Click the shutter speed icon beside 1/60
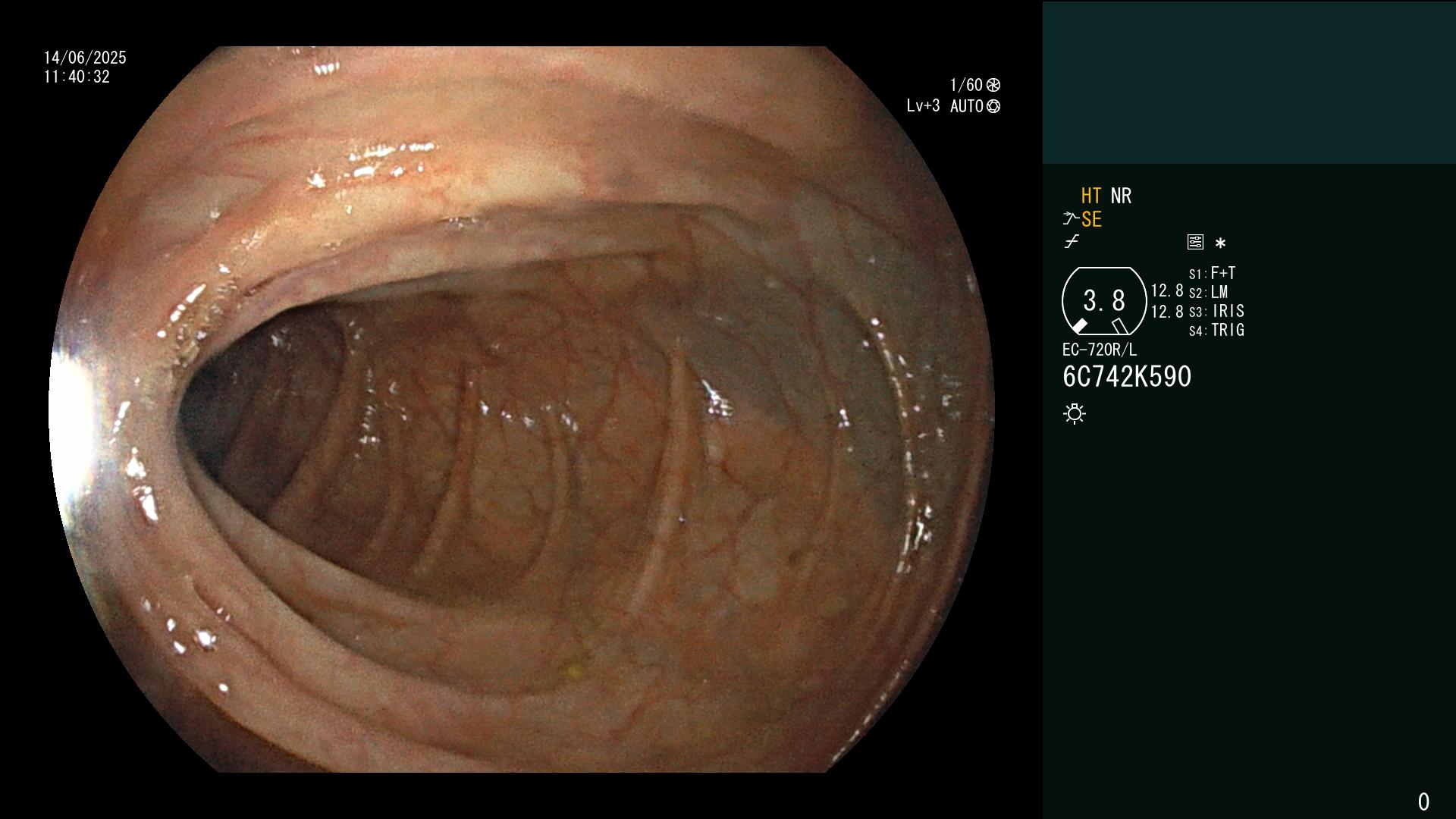 click(993, 85)
